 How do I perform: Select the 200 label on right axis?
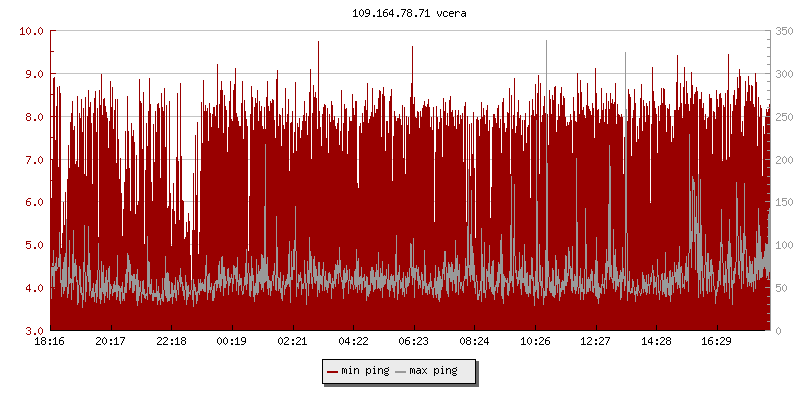tap(783, 160)
